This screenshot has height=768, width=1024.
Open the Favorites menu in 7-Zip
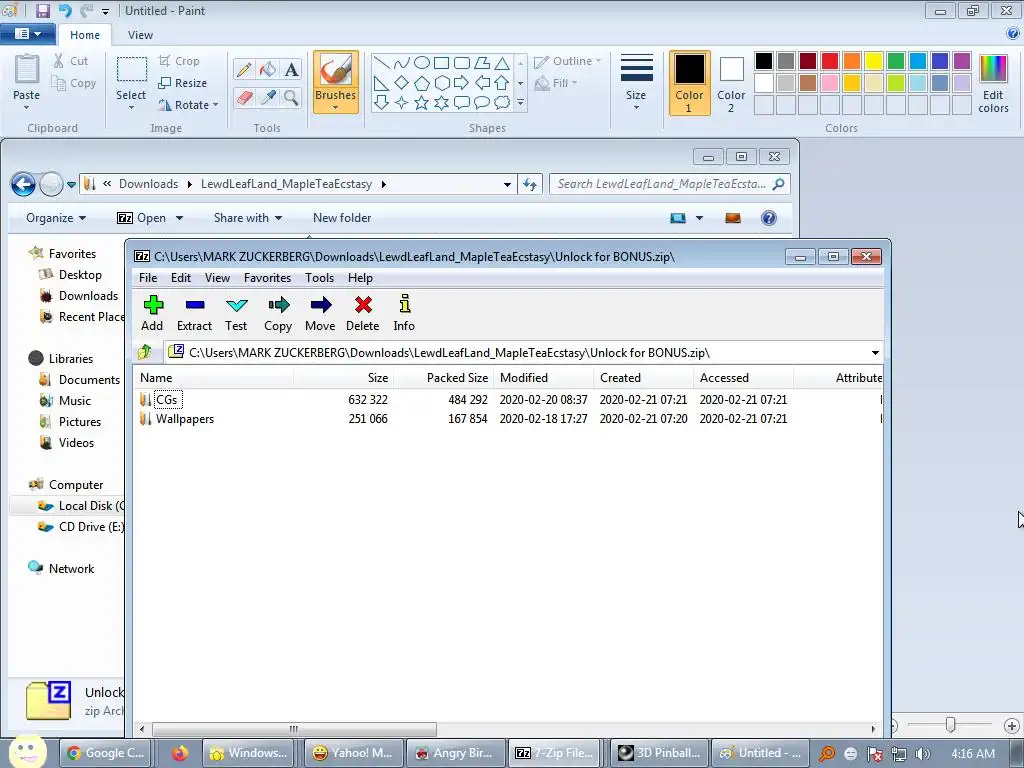(268, 278)
